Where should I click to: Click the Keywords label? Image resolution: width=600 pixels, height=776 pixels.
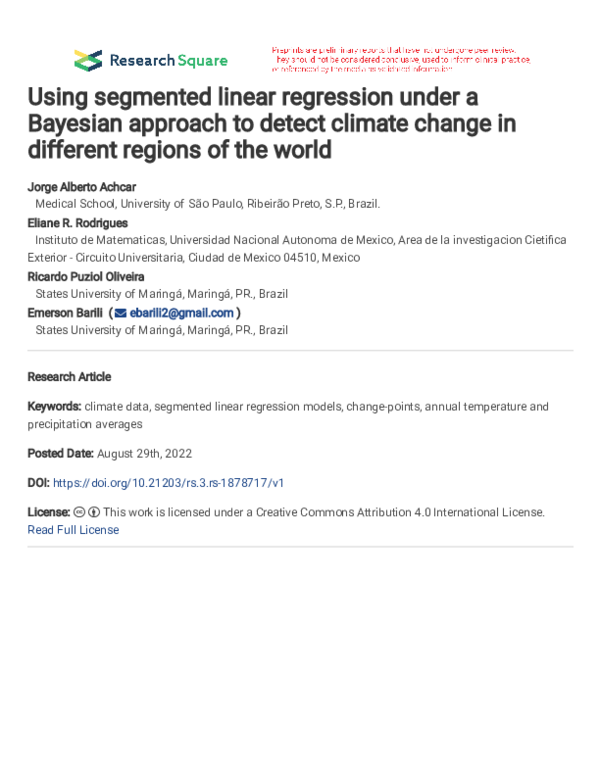pyautogui.click(x=54, y=406)
